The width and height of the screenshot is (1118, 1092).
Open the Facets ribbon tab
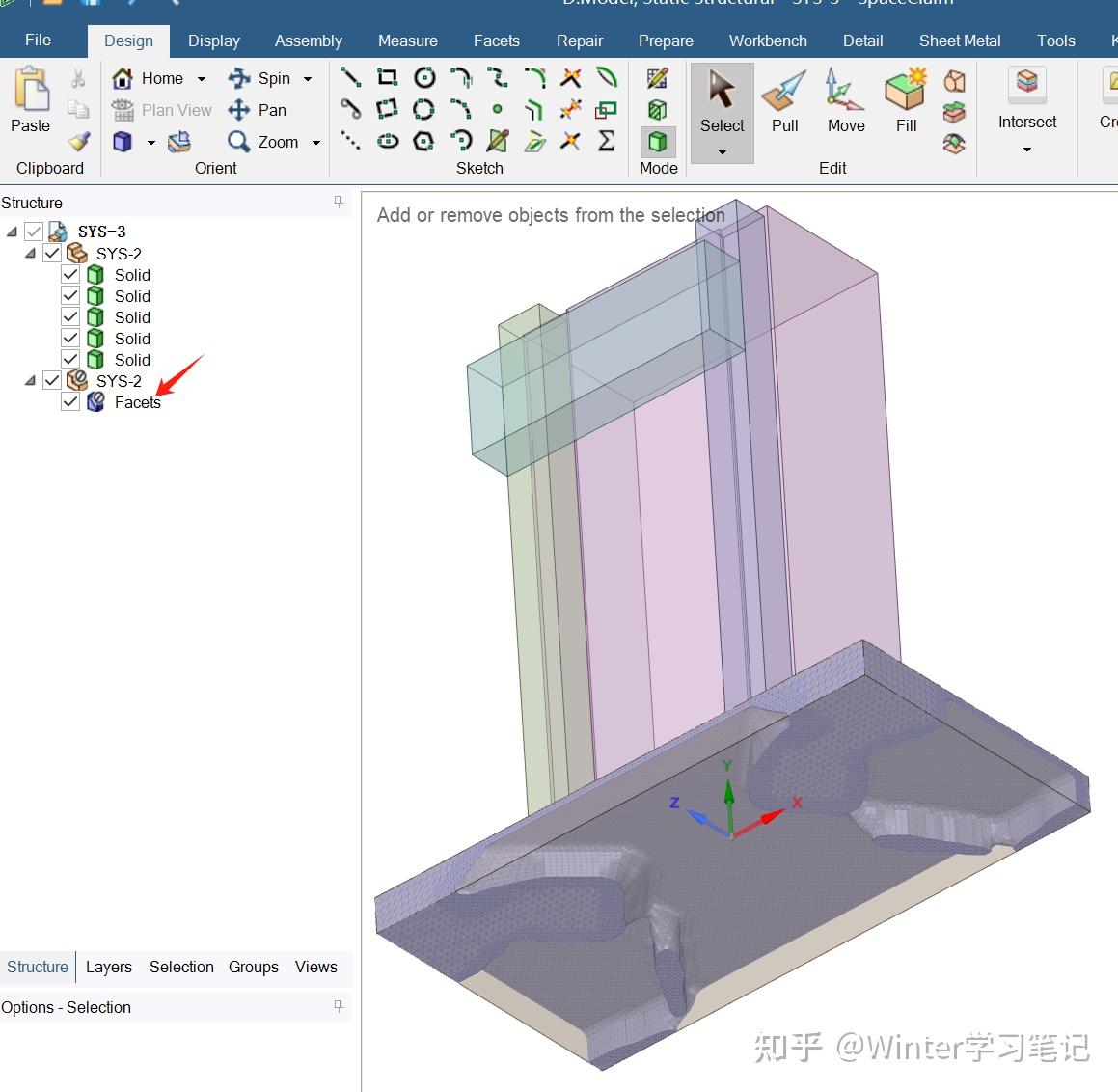click(x=496, y=41)
